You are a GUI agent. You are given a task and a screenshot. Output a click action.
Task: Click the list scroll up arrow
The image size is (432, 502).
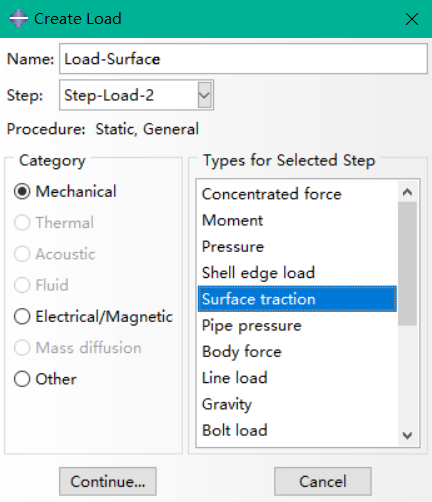click(x=407, y=192)
